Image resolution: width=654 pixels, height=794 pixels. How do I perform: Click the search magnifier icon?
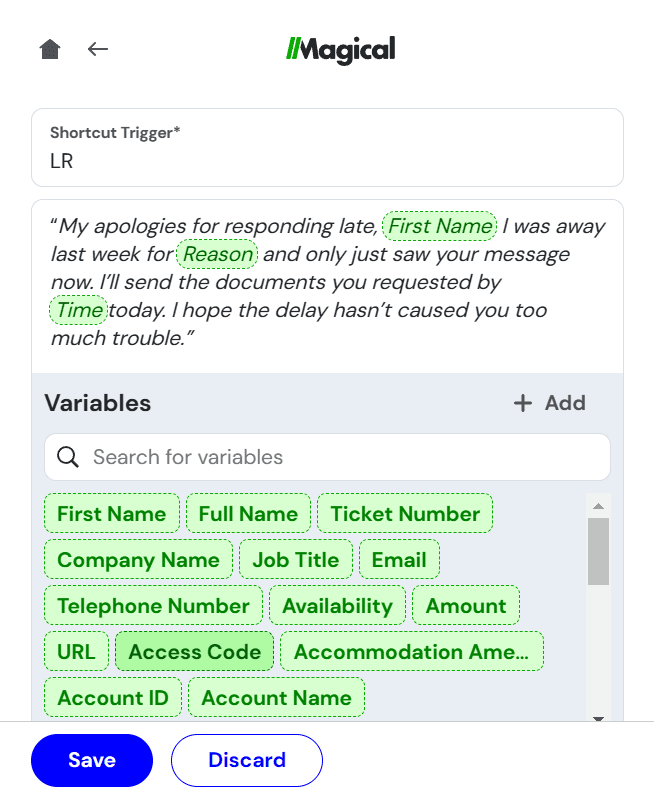point(68,457)
